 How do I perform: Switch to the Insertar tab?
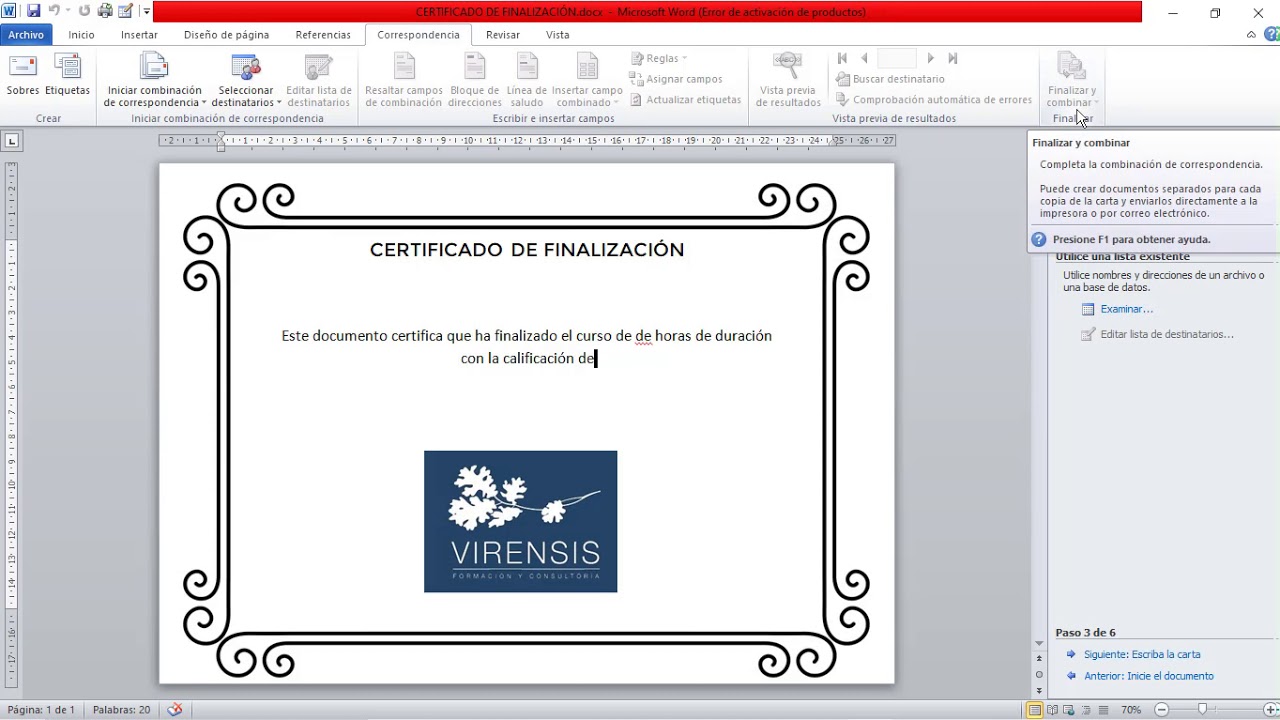[139, 34]
